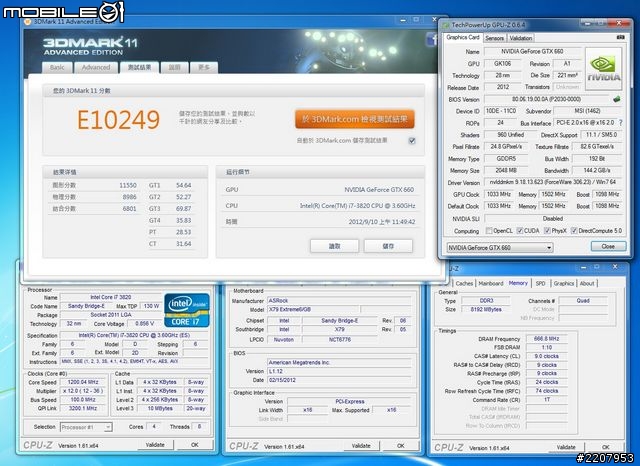This screenshot has height=466, width=640.
Task: Click the GPU Clock value 1033 MHz
Action: [x=499, y=194]
